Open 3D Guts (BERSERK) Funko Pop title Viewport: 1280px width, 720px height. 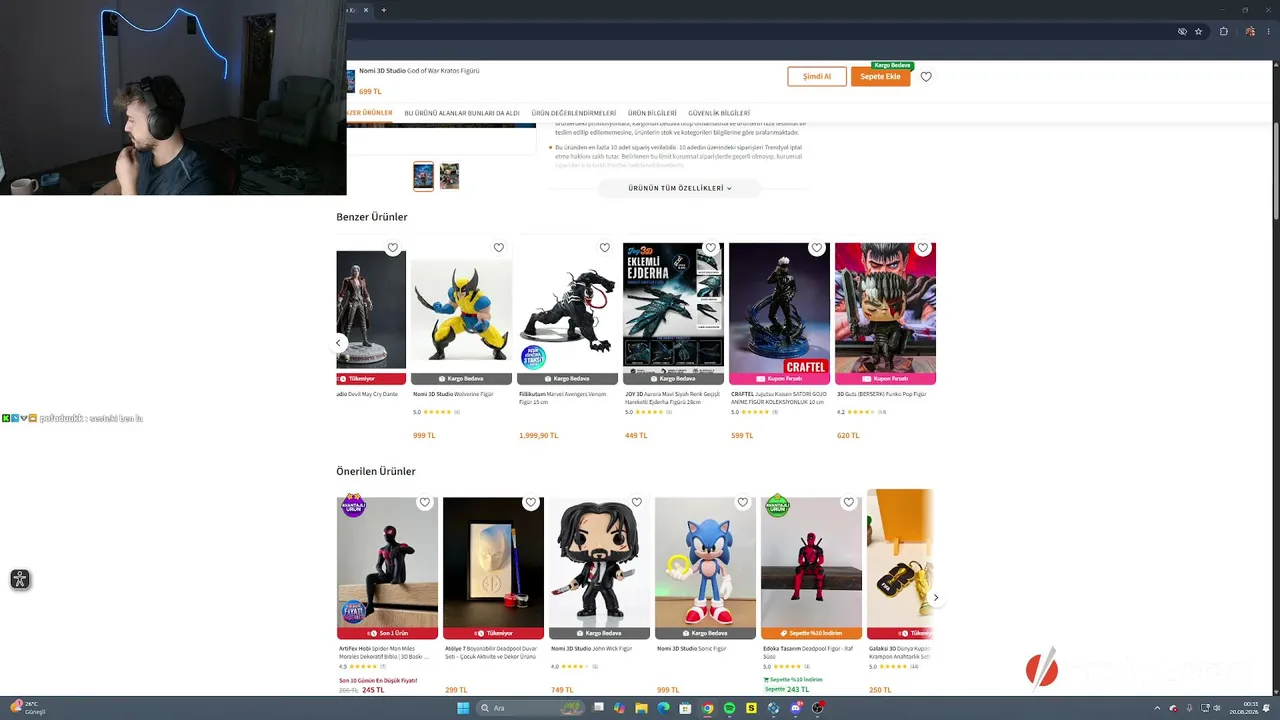[x=882, y=394]
